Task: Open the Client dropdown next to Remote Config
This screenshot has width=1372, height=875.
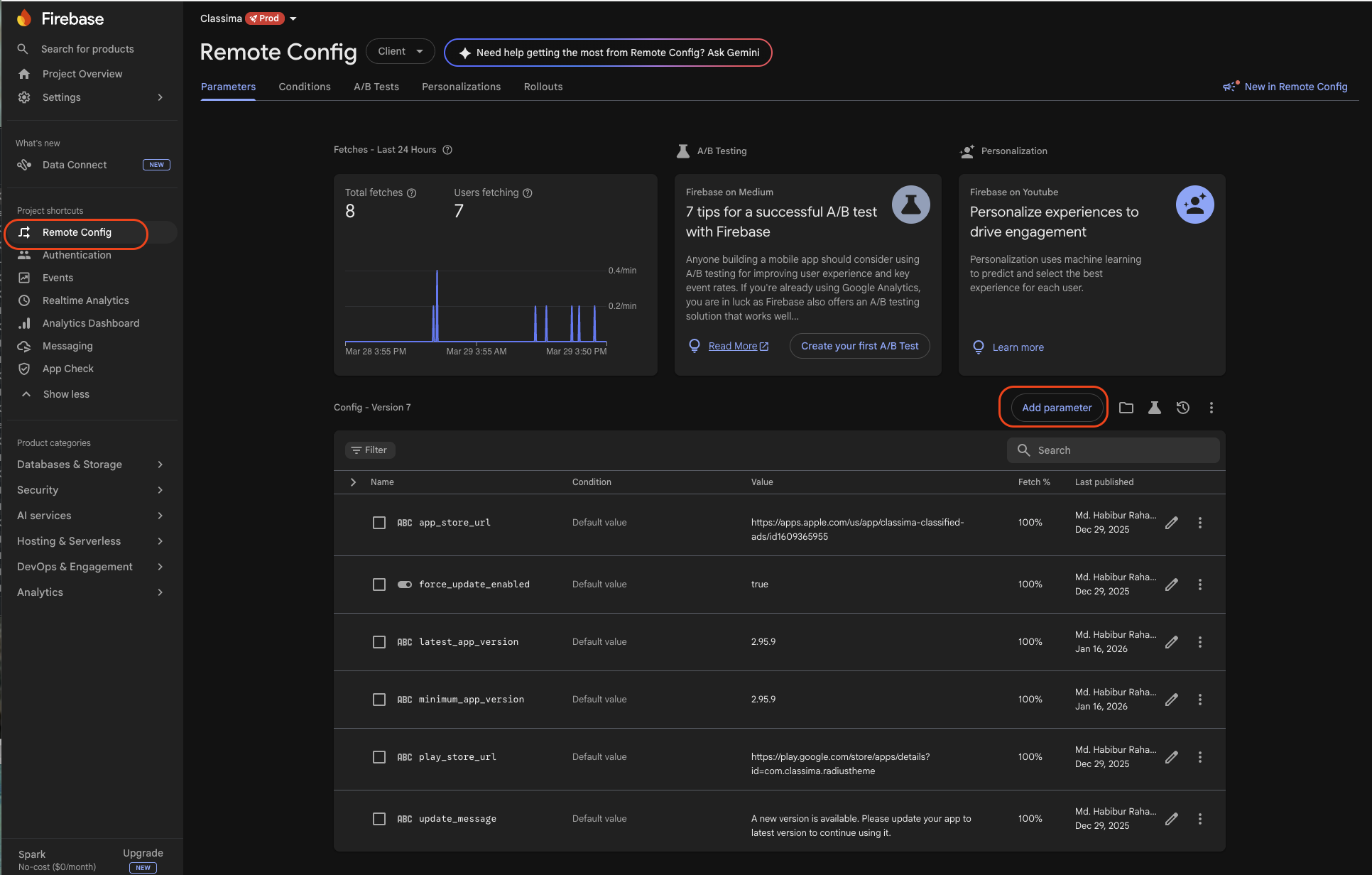Action: 401,51
